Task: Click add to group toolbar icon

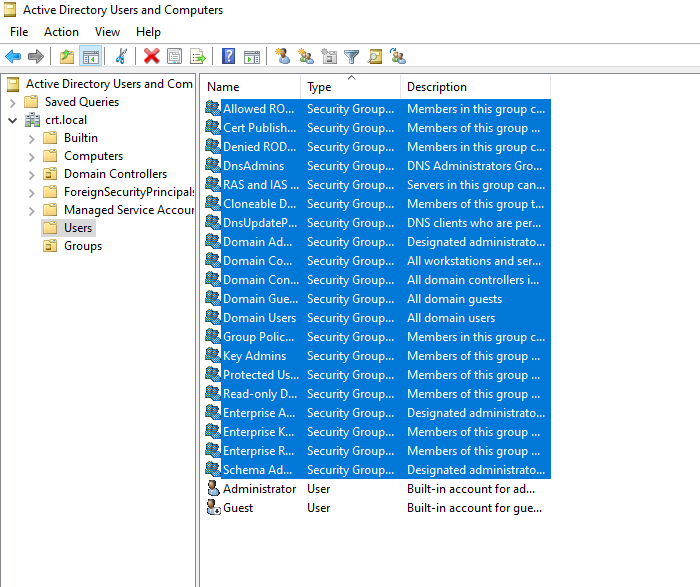Action: (397, 56)
